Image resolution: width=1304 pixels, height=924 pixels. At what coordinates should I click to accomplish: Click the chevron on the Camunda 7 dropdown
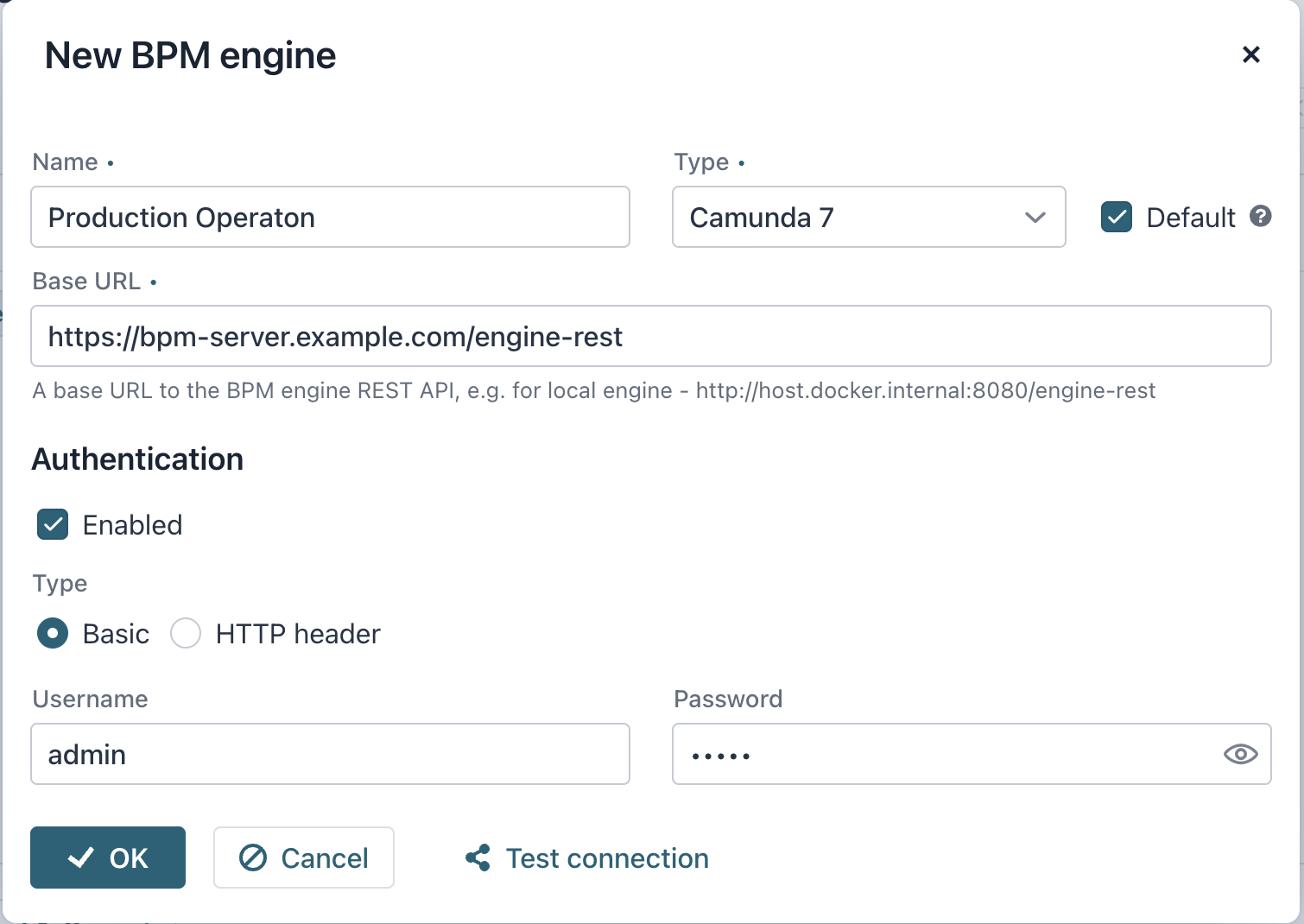point(1035,218)
